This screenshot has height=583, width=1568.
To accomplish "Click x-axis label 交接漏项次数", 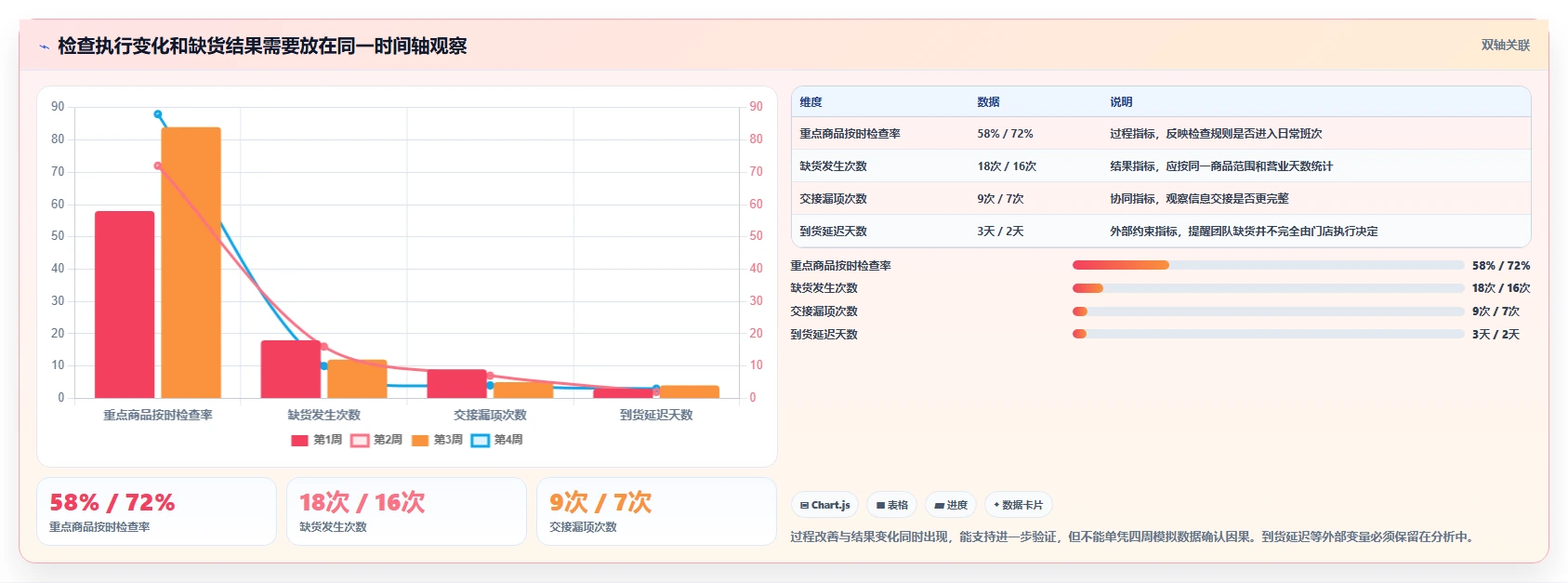I will [490, 415].
